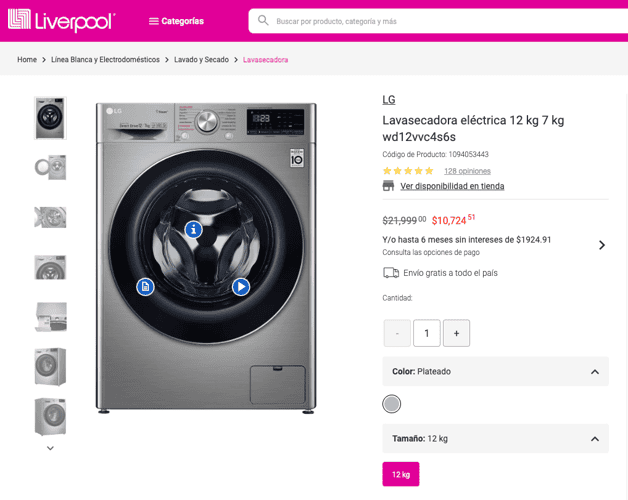Open the Categorías menu
Screen dimensions: 628x500
176,21
